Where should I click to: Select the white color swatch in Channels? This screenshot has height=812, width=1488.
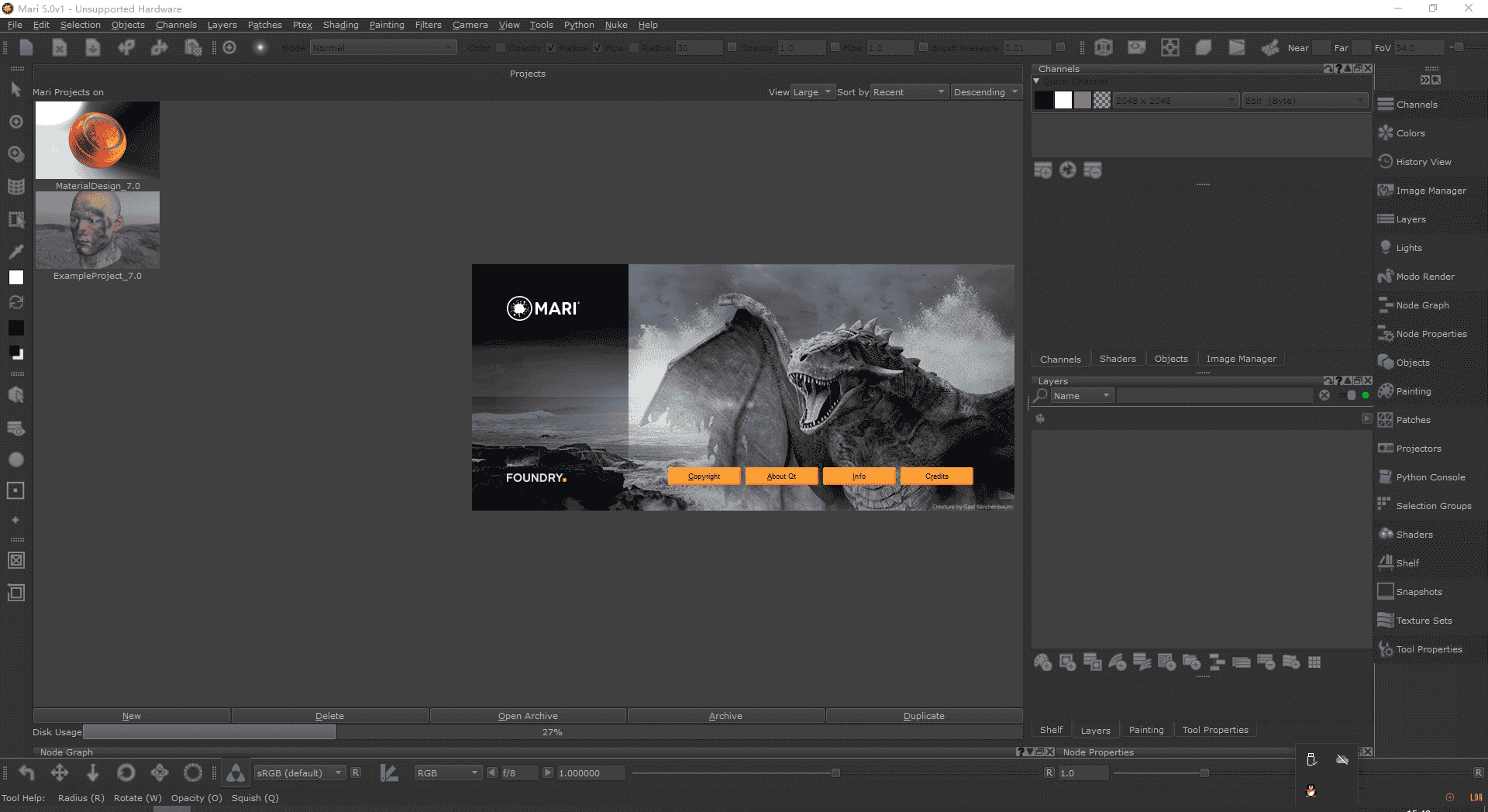1063,101
